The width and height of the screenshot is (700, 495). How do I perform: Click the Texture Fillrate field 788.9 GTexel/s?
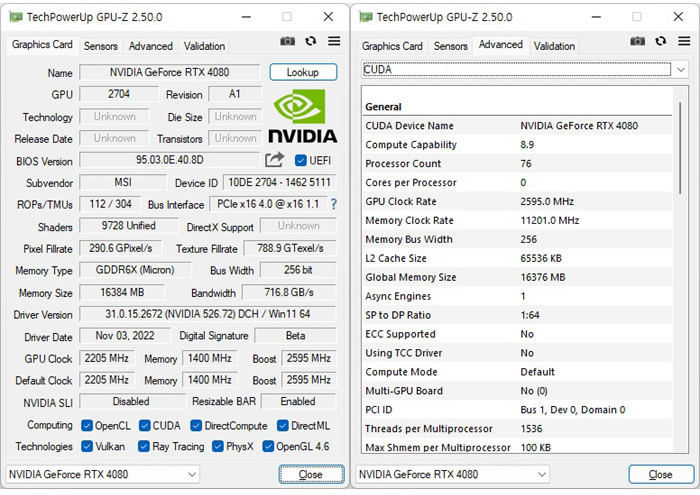[x=290, y=248]
